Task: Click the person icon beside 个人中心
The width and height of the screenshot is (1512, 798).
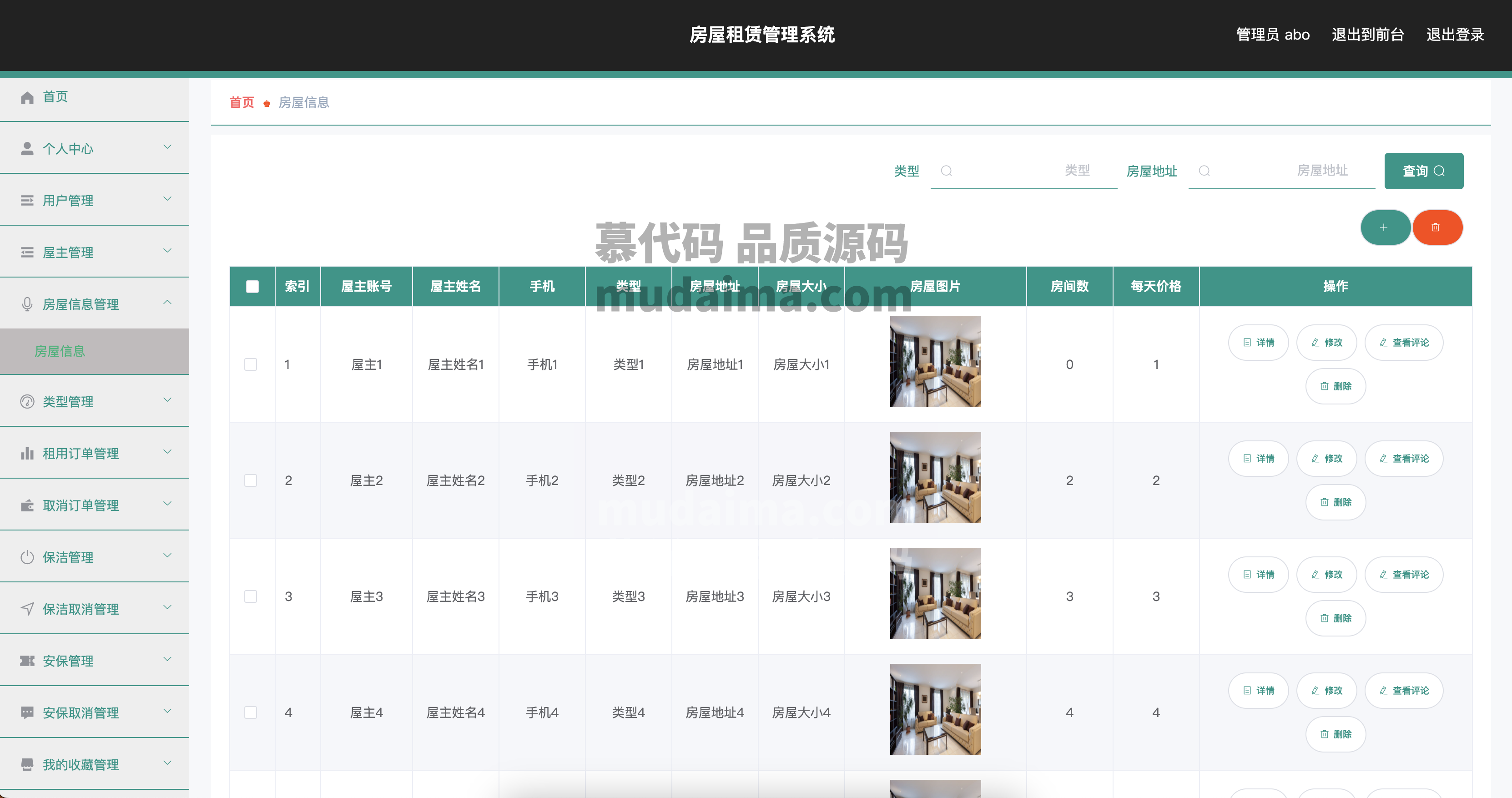Action: click(27, 149)
